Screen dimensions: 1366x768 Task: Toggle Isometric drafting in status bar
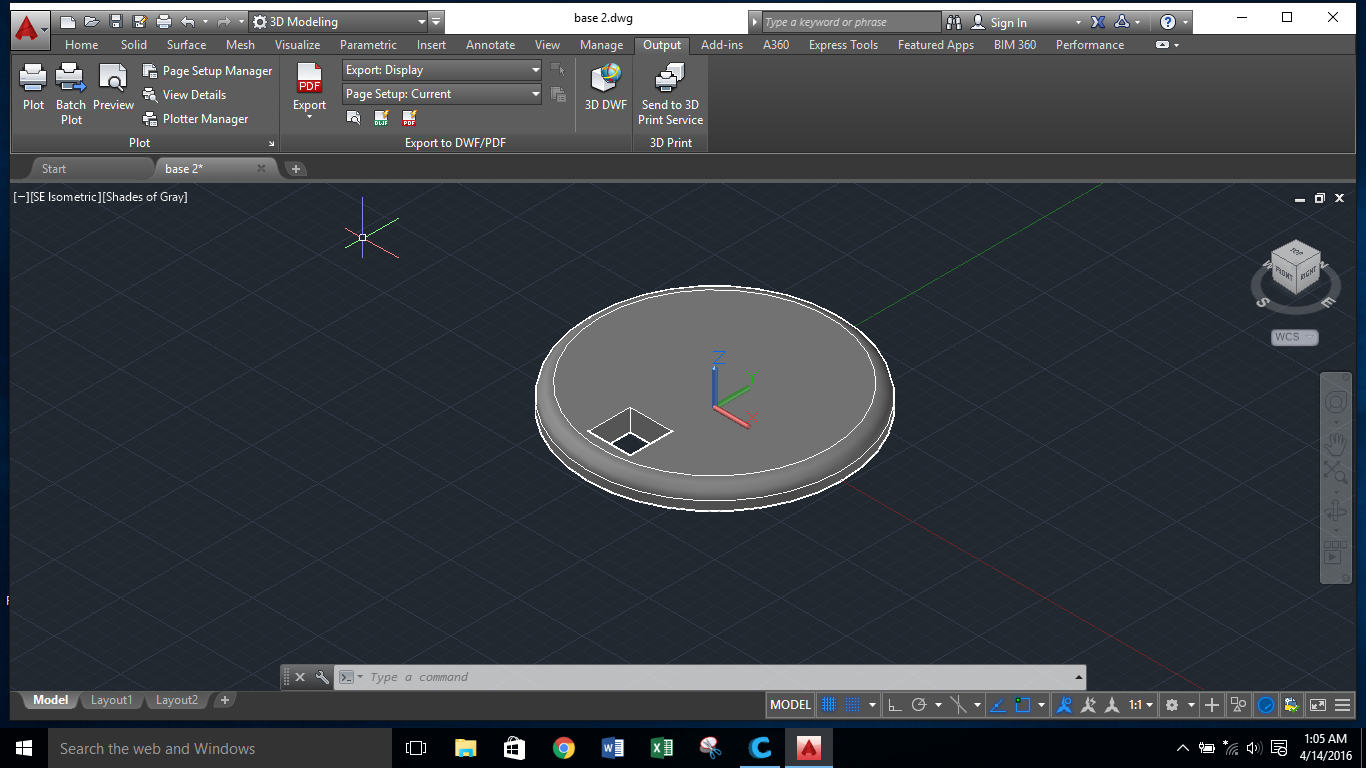[958, 705]
